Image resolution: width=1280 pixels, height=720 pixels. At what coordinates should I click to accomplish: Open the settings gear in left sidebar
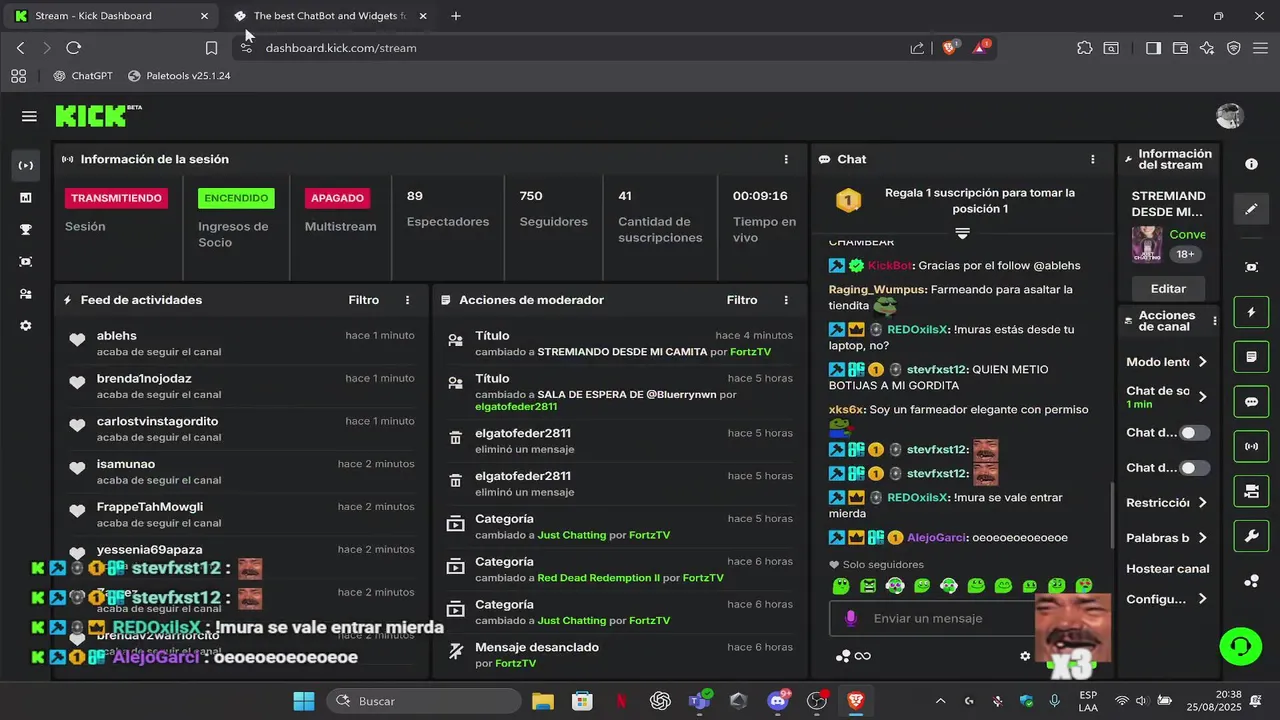26,326
